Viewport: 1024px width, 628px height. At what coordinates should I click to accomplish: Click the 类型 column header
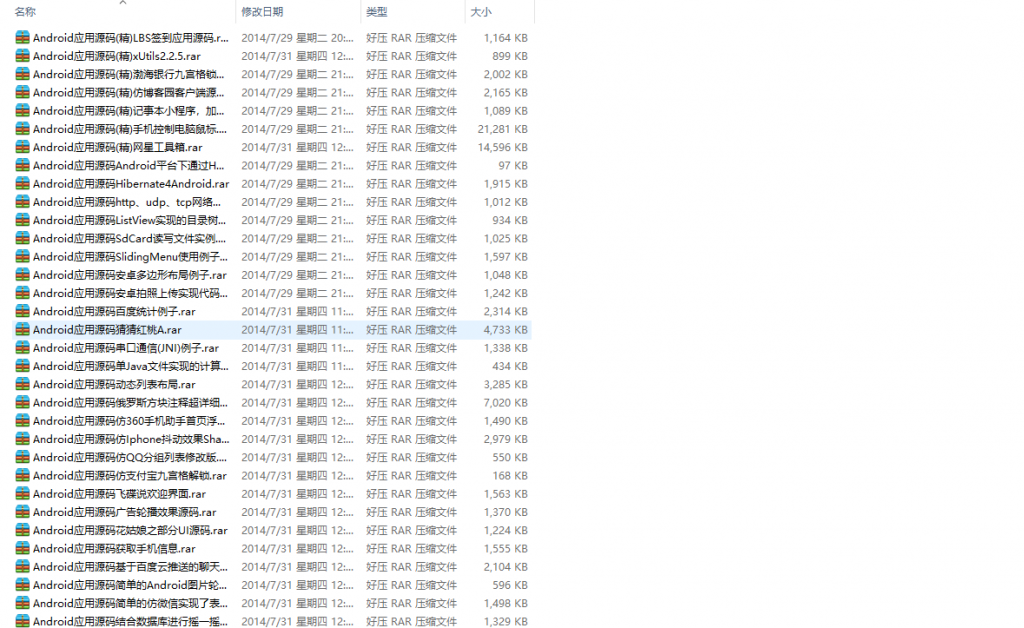(376, 12)
